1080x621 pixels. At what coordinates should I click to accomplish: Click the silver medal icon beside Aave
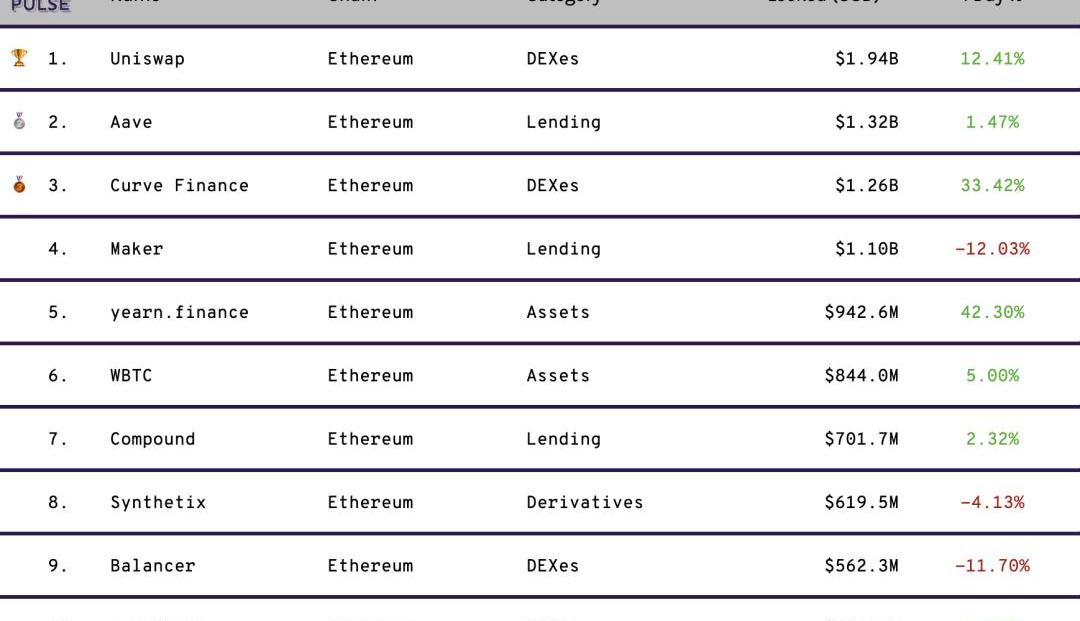[19, 121]
